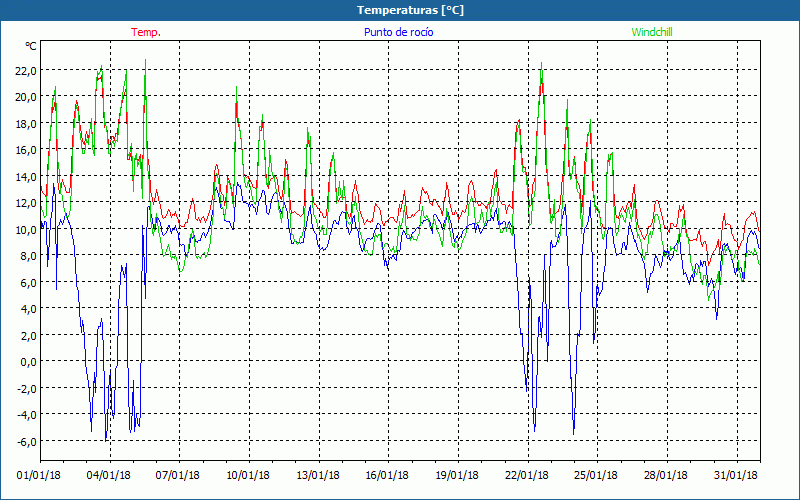800x500 pixels.
Task: Click the -6,0 y-axis value
Action: click(27, 442)
